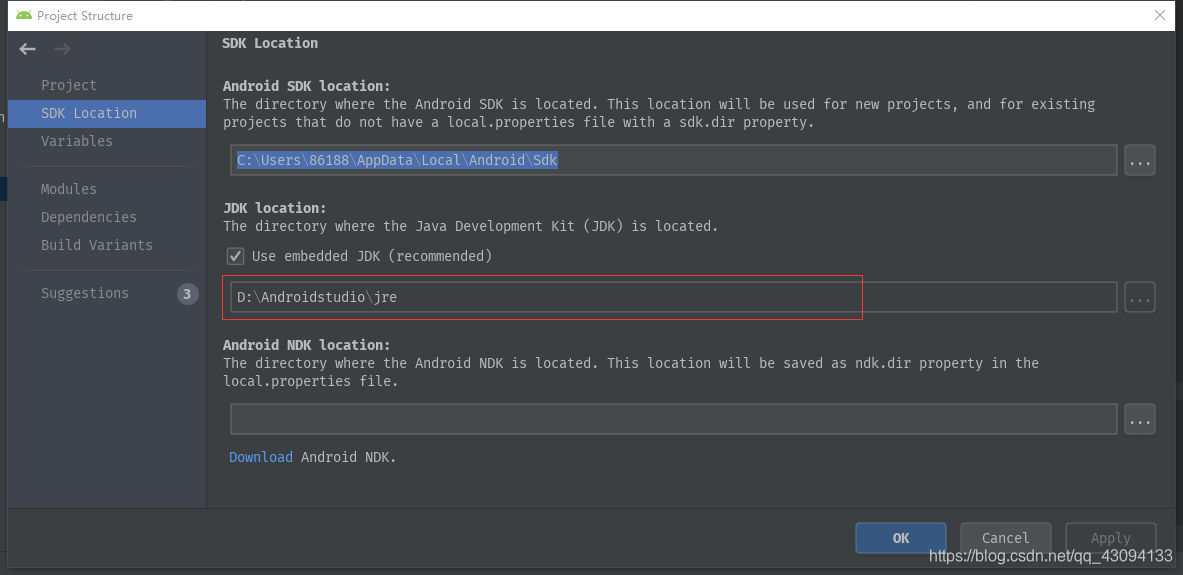Click the Android icon in the title bar
The height and width of the screenshot is (575, 1183).
click(23, 15)
